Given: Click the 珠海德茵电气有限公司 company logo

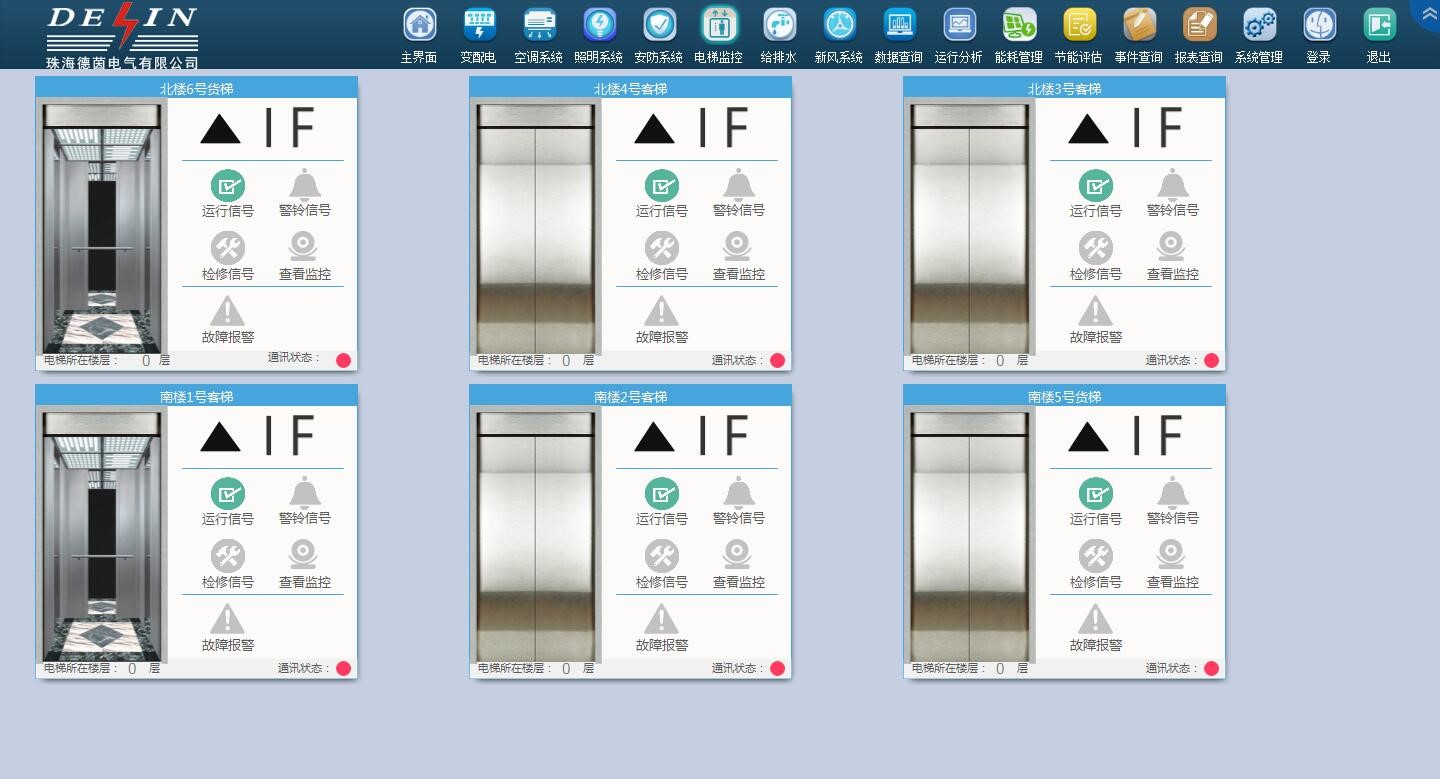Looking at the screenshot, I should click(122, 36).
